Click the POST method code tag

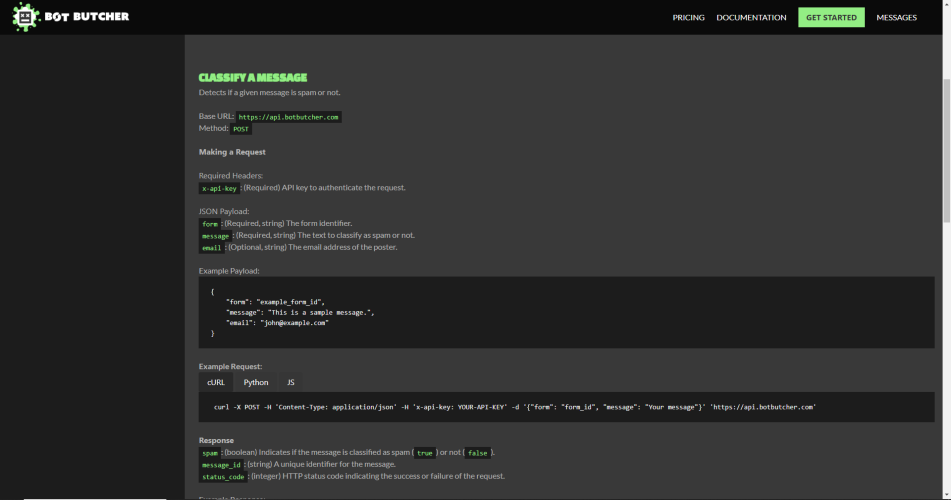(x=241, y=129)
